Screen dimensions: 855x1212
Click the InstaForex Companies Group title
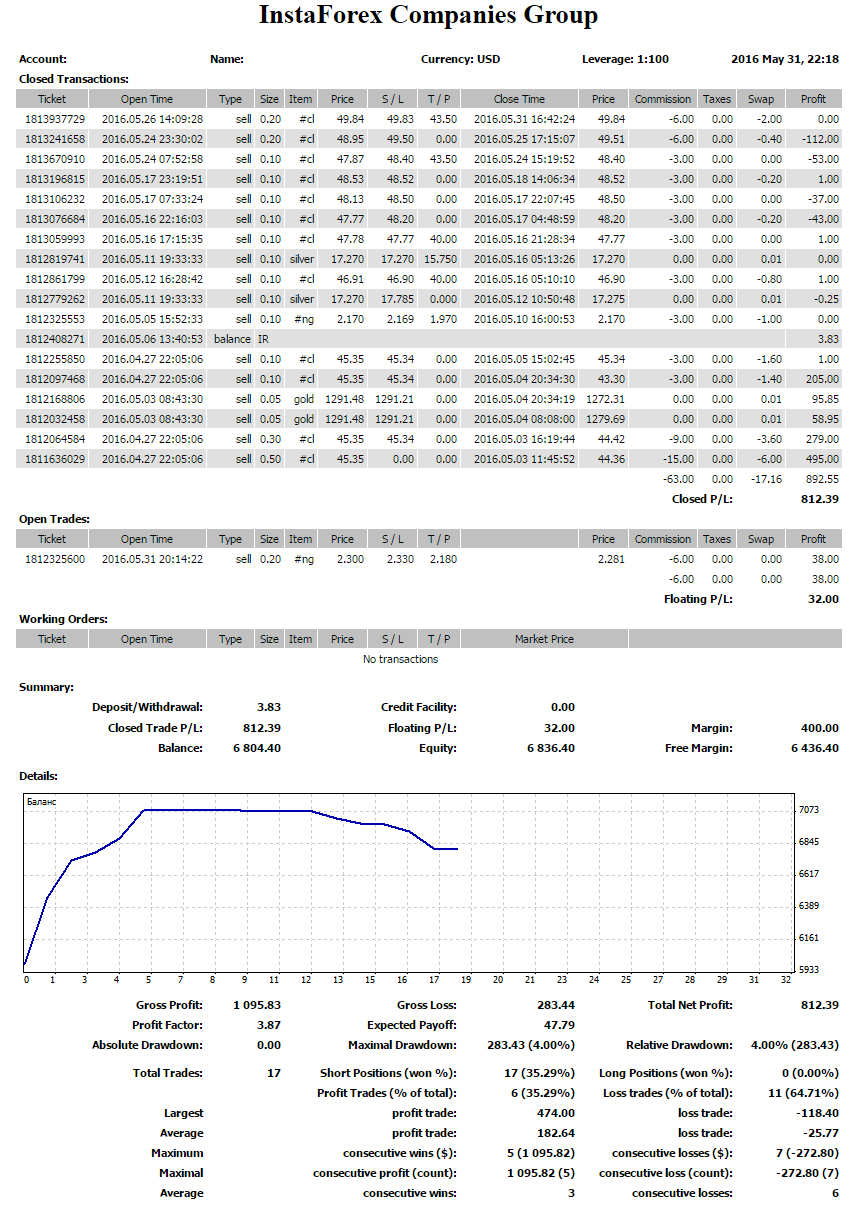[428, 16]
